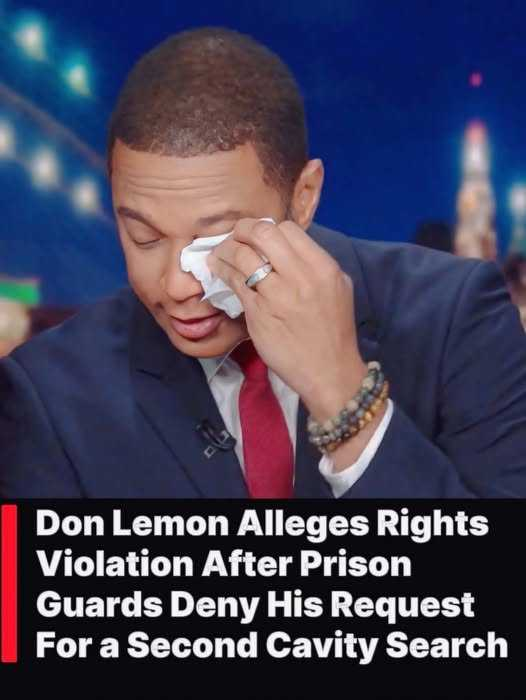Click the blurred tower in the background
526x700 pixels.
pyautogui.click(x=476, y=190)
